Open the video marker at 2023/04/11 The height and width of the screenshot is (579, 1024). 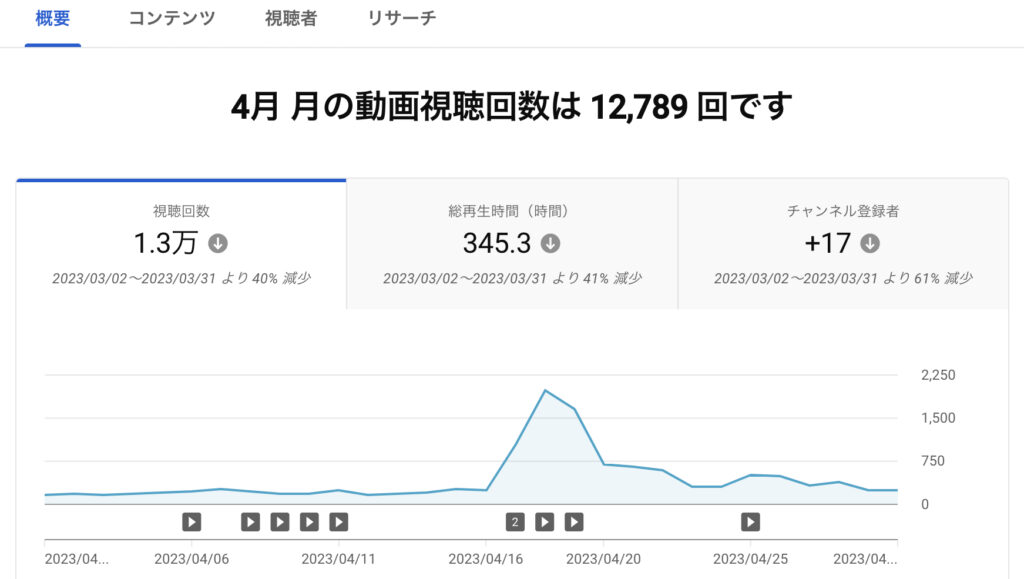(x=339, y=521)
